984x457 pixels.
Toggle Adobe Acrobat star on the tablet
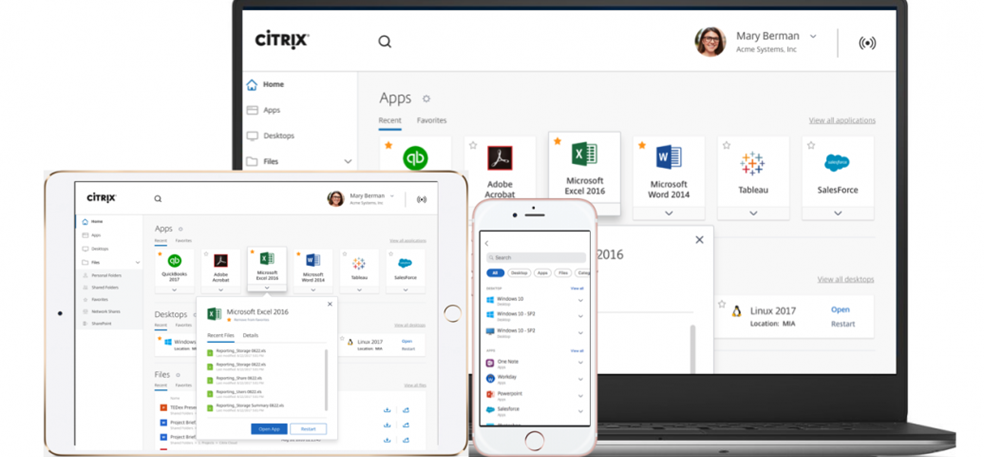click(206, 254)
